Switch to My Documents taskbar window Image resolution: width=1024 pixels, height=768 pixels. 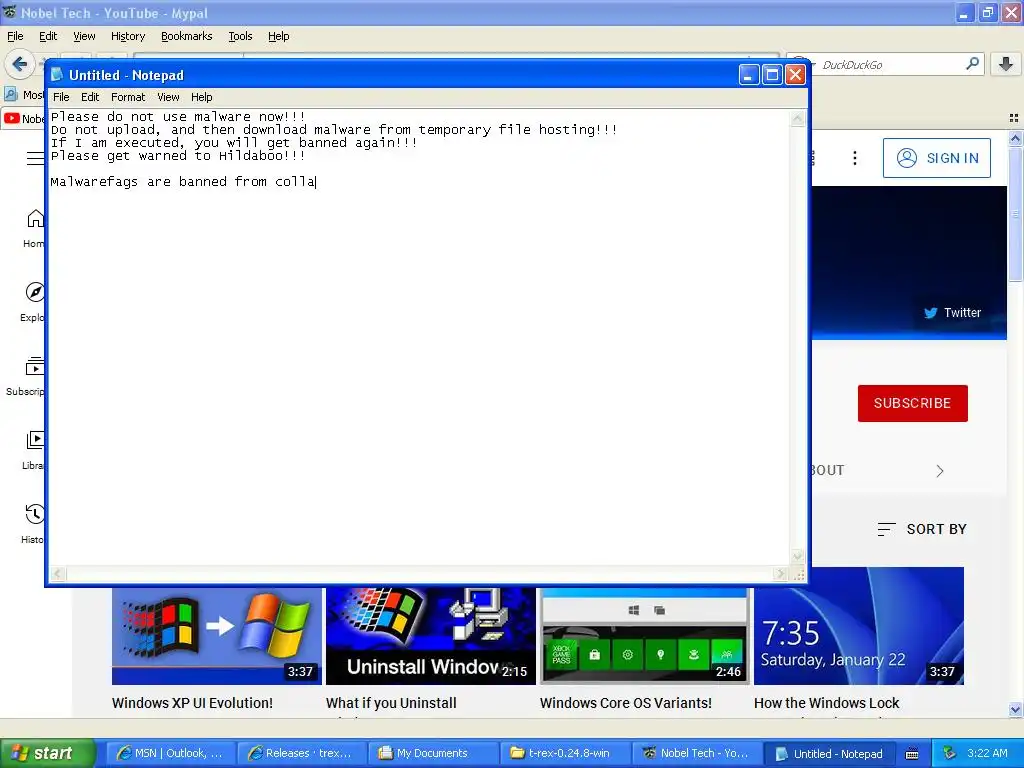pyautogui.click(x=432, y=753)
